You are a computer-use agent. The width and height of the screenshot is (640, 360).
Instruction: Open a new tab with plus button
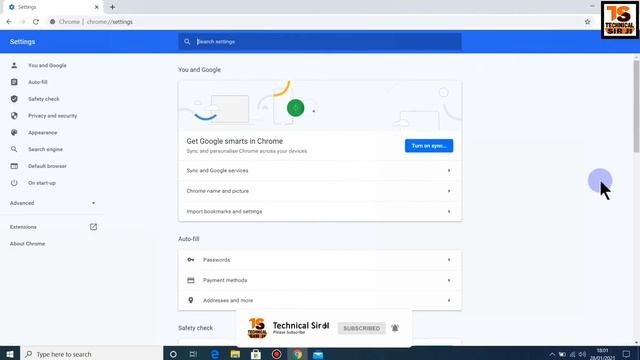point(112,7)
